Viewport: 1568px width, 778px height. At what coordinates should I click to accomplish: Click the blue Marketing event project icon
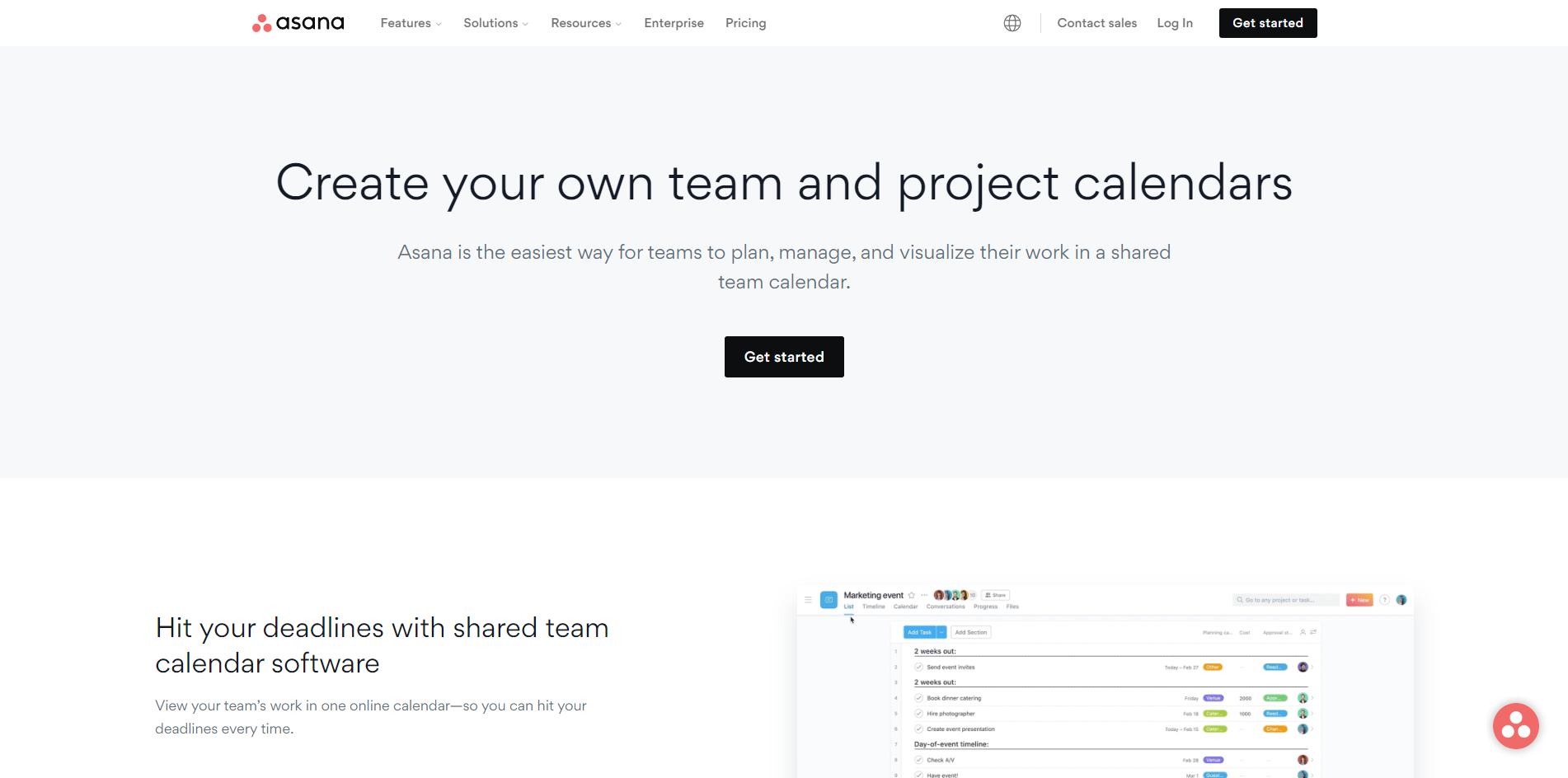point(829,599)
